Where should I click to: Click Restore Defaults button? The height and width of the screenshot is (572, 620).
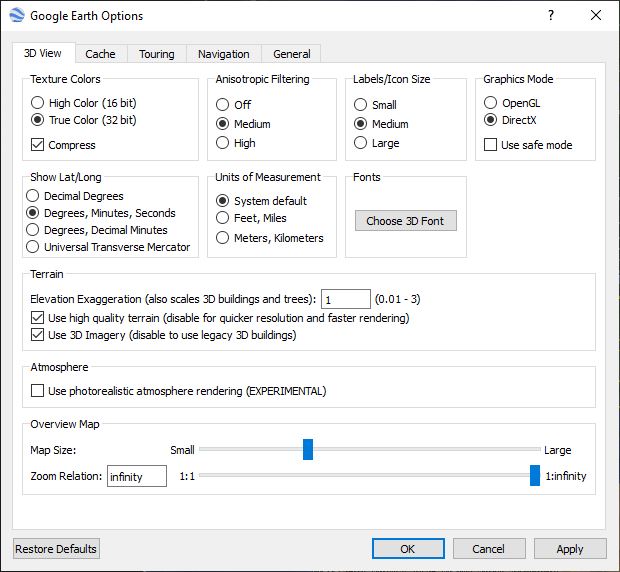pyautogui.click(x=56, y=549)
